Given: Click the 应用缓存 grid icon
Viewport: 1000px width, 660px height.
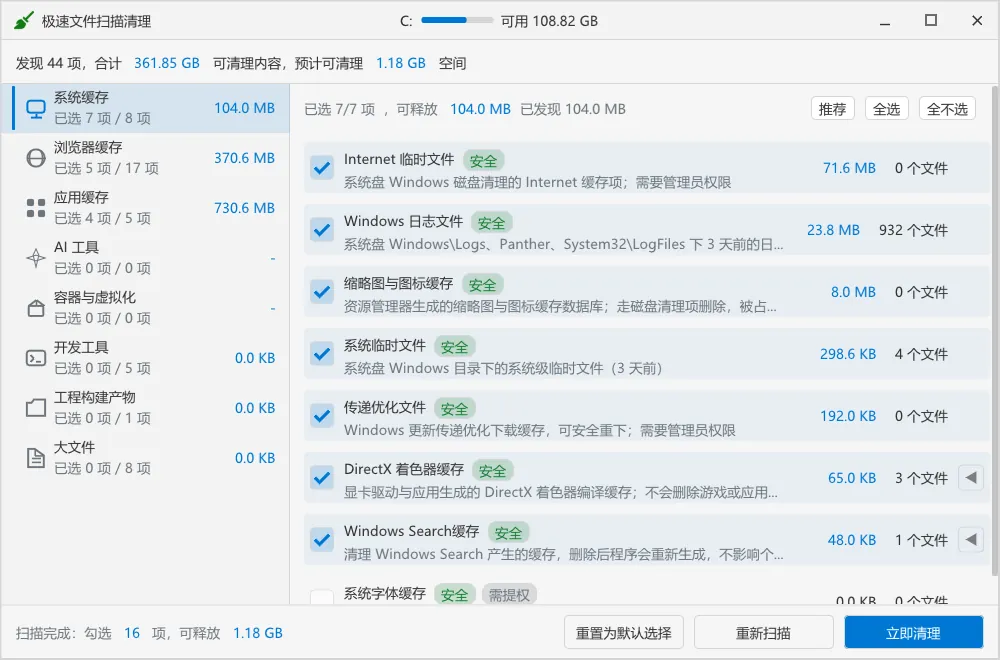Looking at the screenshot, I should [36, 208].
